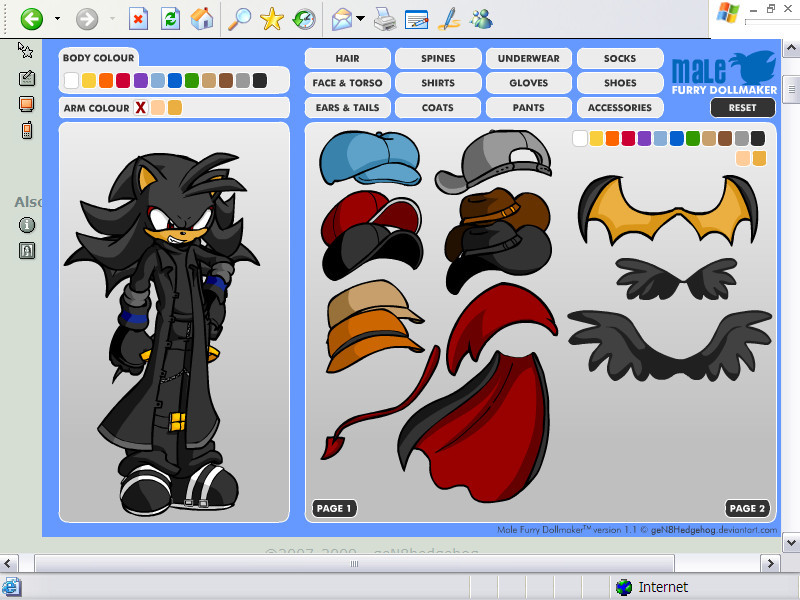Select the small black feathered wings
This screenshot has width=800, height=600.
tap(676, 279)
